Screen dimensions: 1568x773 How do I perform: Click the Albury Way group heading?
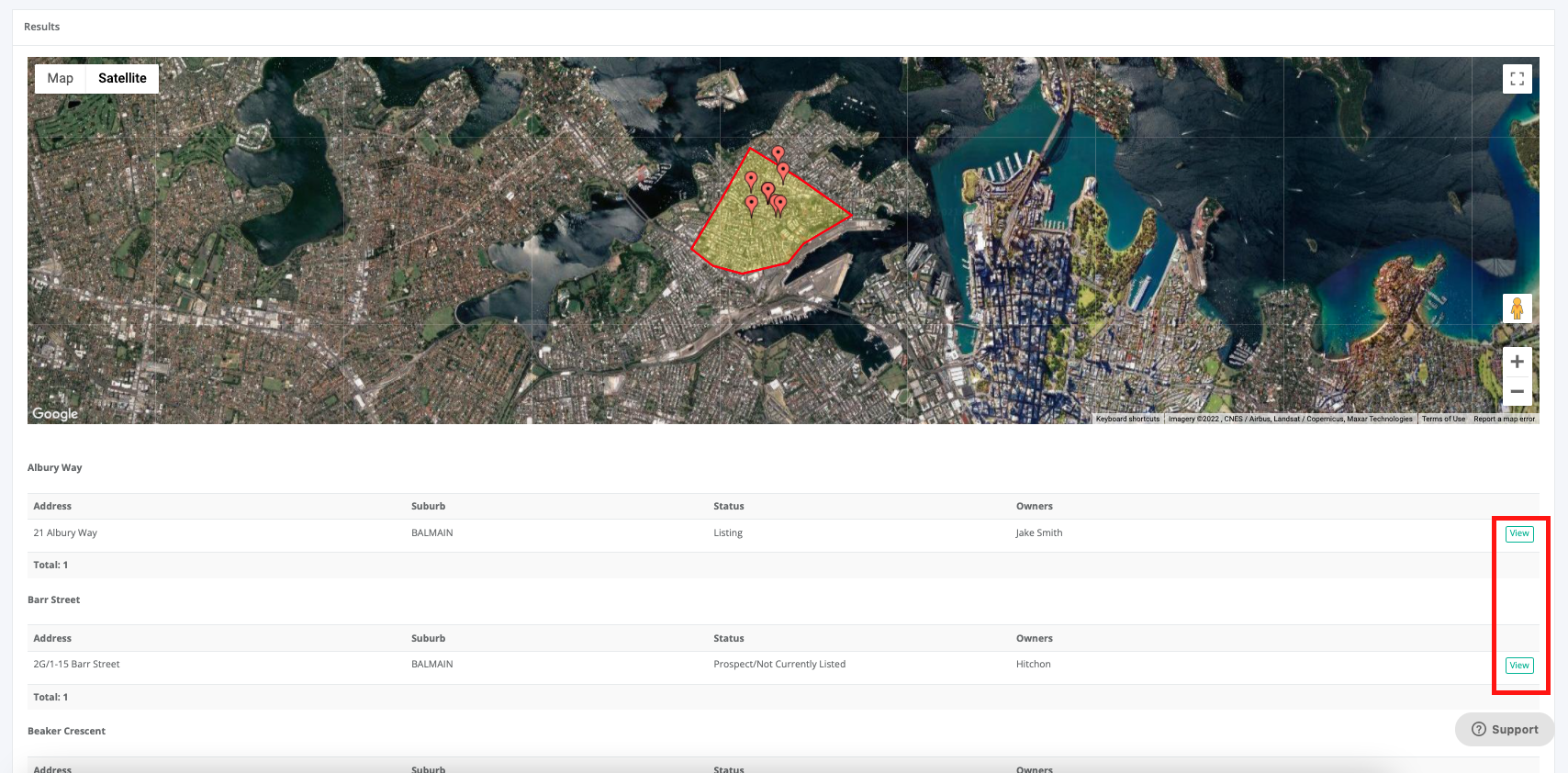(55, 467)
